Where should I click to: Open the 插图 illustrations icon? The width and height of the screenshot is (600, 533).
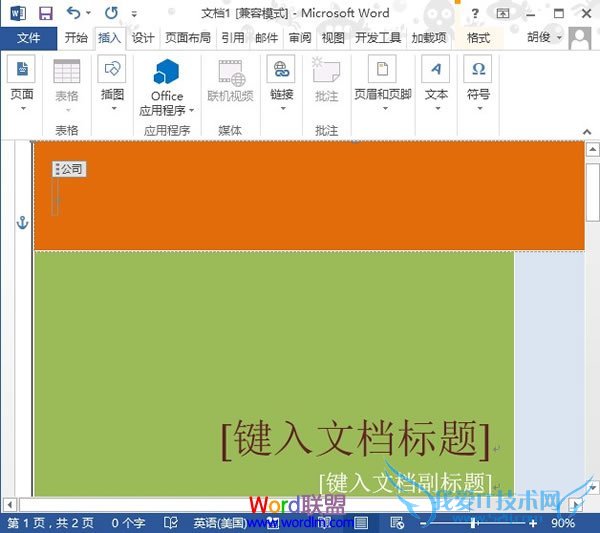[x=112, y=69]
